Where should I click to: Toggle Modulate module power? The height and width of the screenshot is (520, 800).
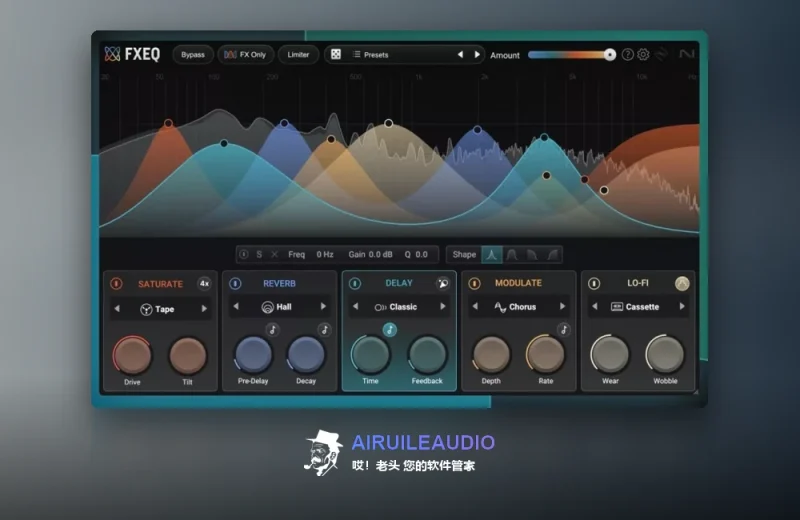pyautogui.click(x=474, y=283)
